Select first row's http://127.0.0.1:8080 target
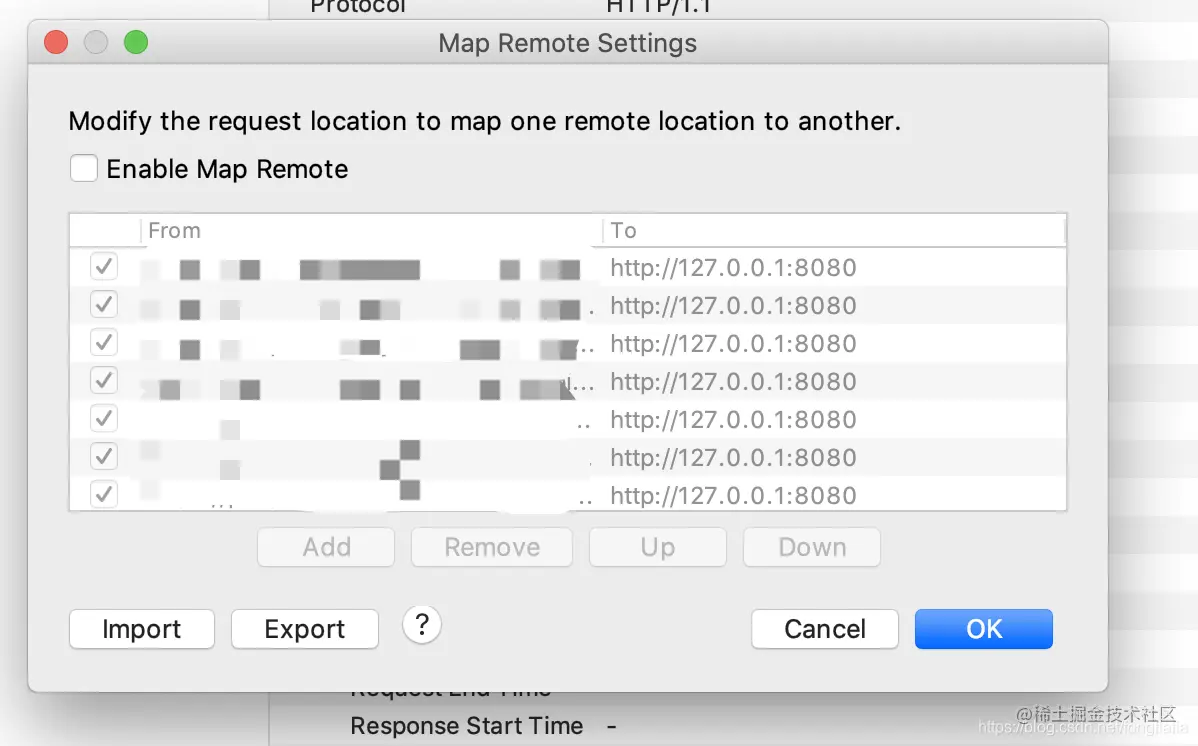Viewport: 1198px width, 746px height. click(733, 268)
